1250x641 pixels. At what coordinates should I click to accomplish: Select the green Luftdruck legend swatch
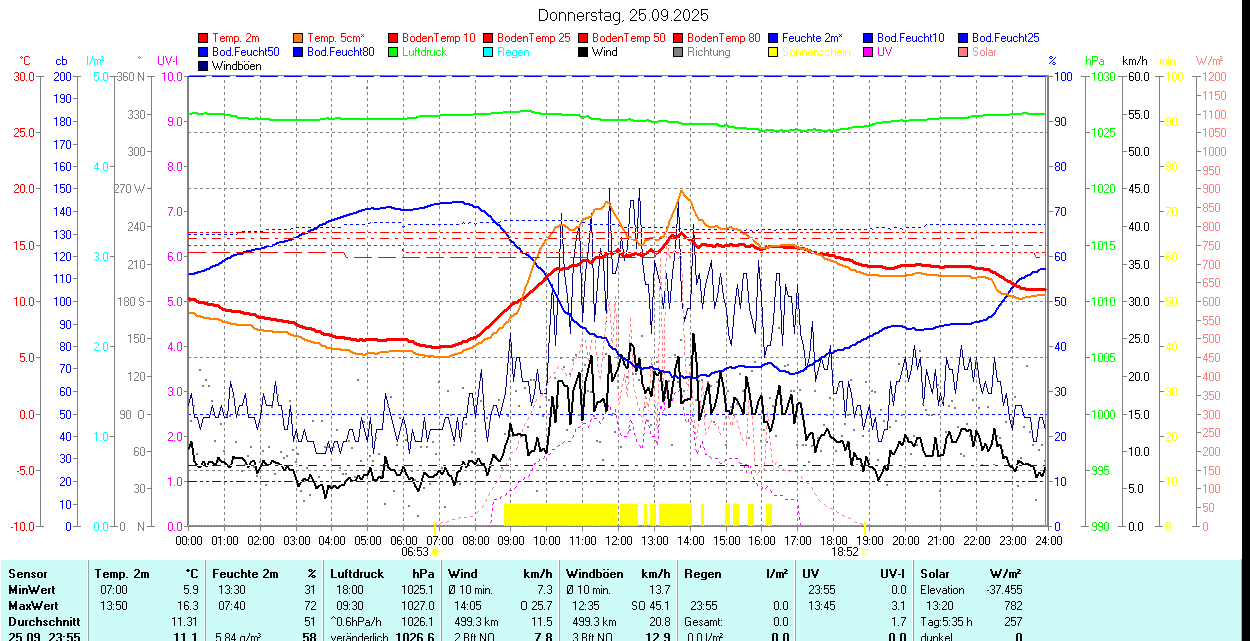point(394,52)
